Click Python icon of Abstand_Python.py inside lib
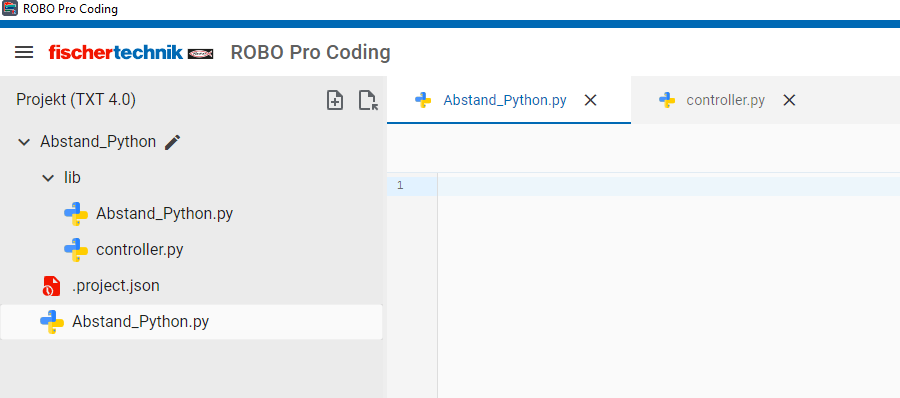The height and width of the screenshot is (398, 900). click(x=76, y=214)
